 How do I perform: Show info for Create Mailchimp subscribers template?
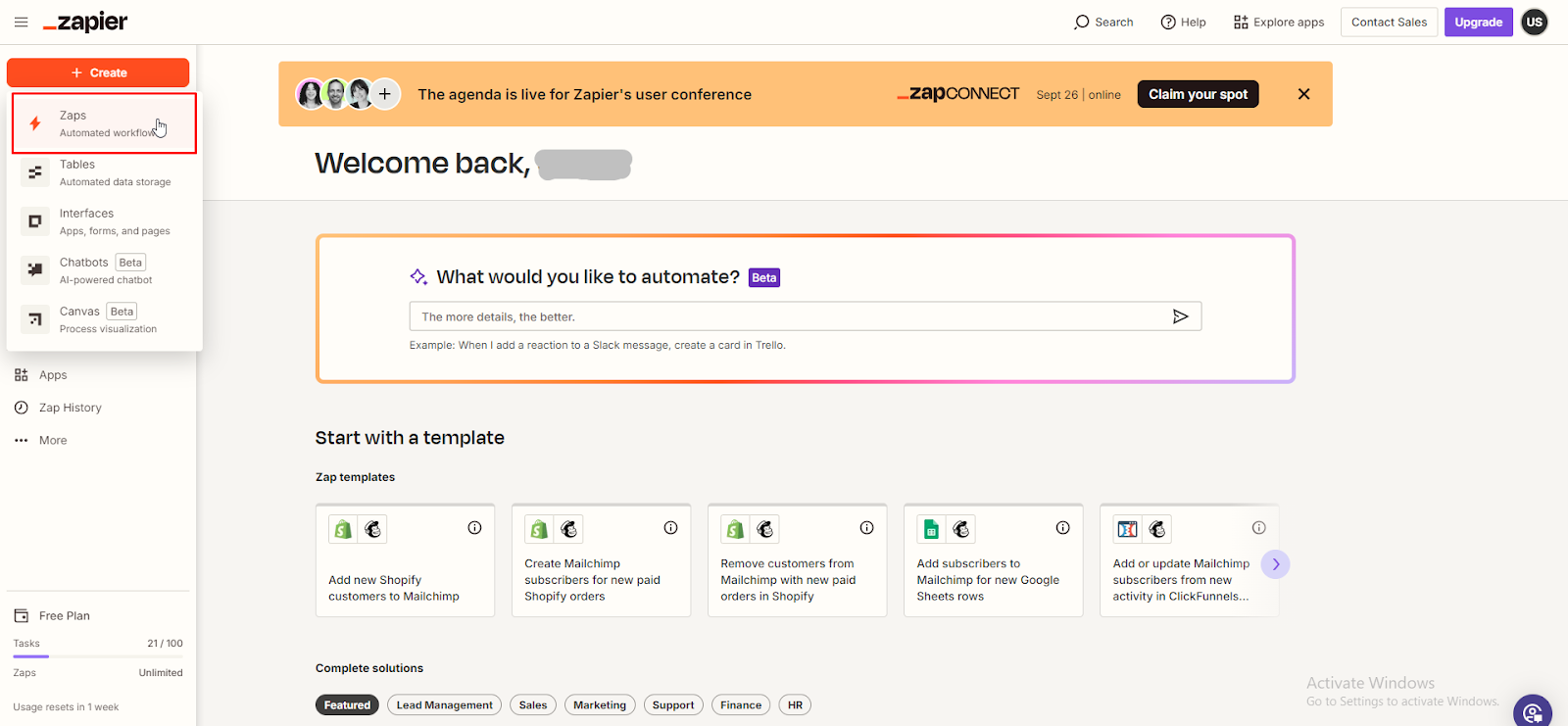[670, 528]
